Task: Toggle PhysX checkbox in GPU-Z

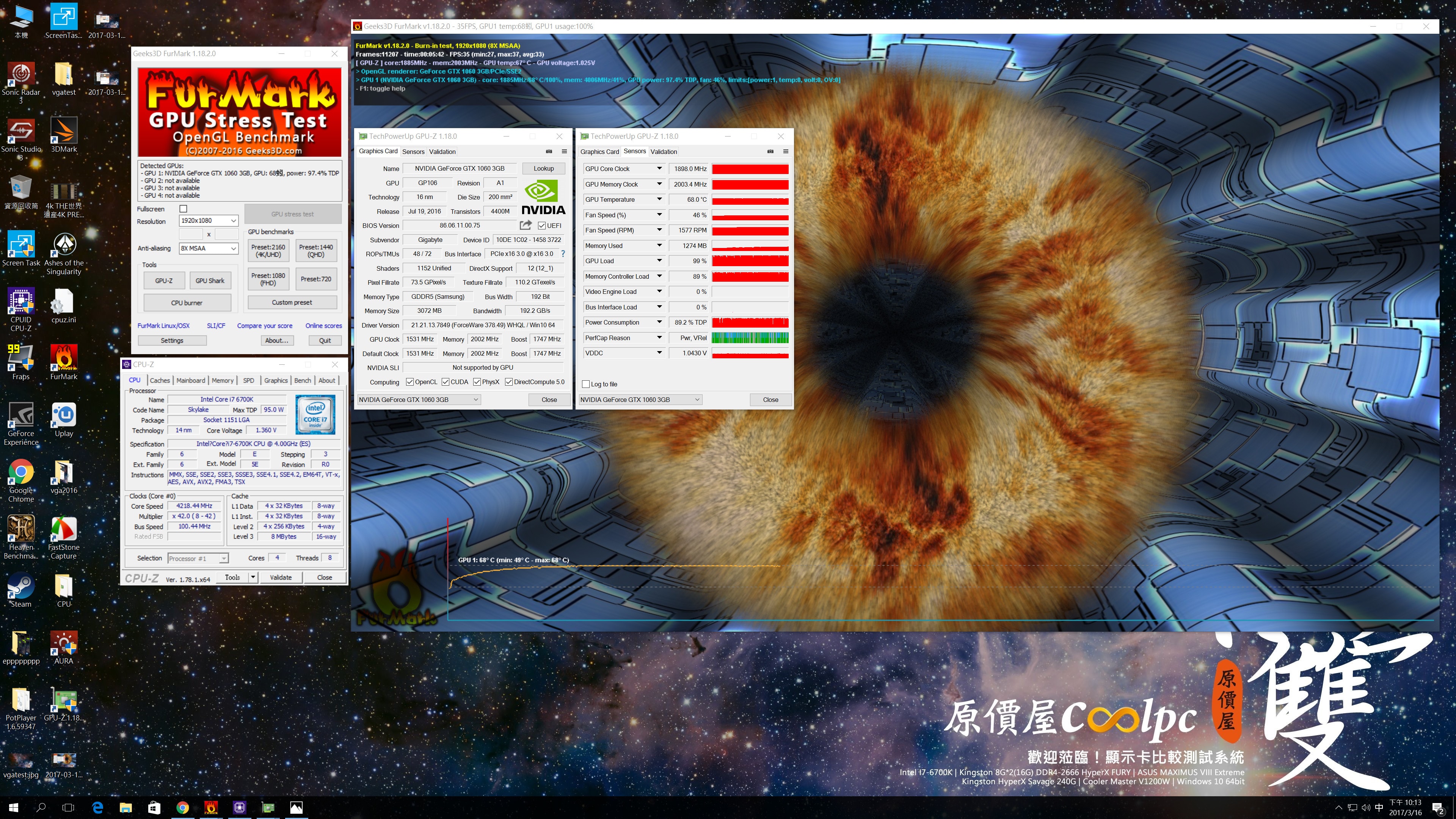Action: tap(477, 382)
